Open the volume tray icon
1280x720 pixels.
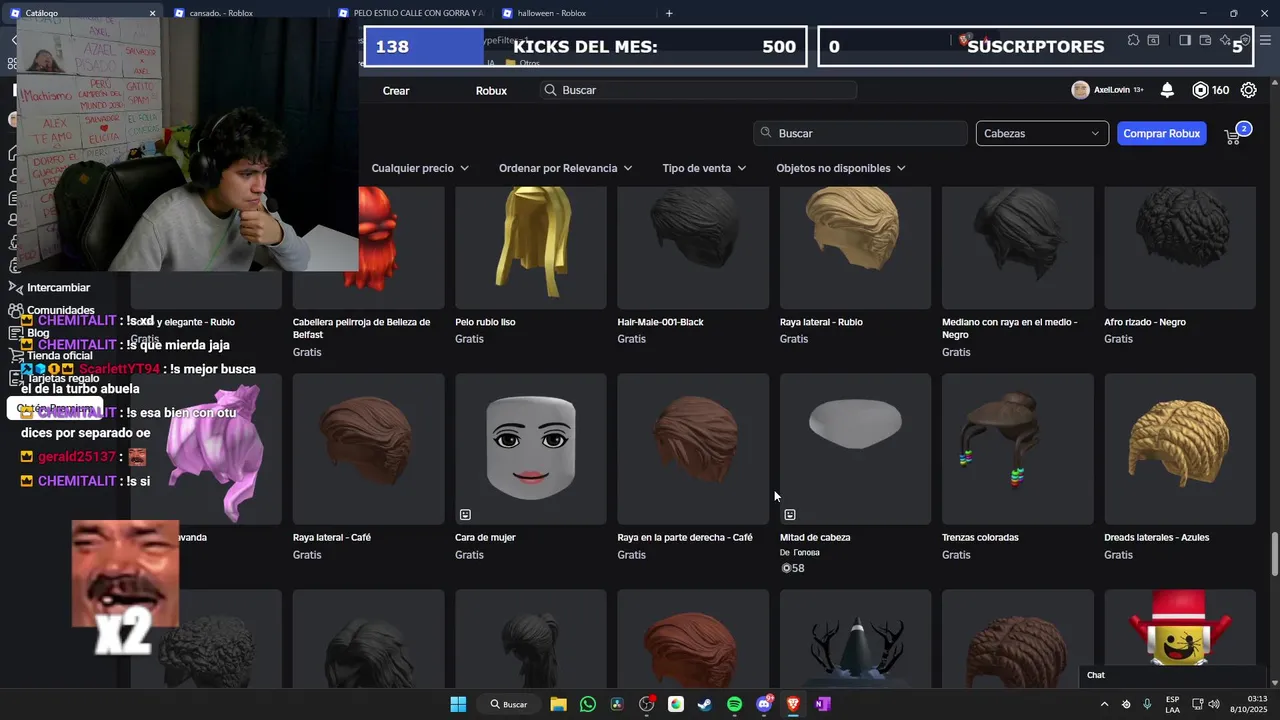(x=1213, y=704)
